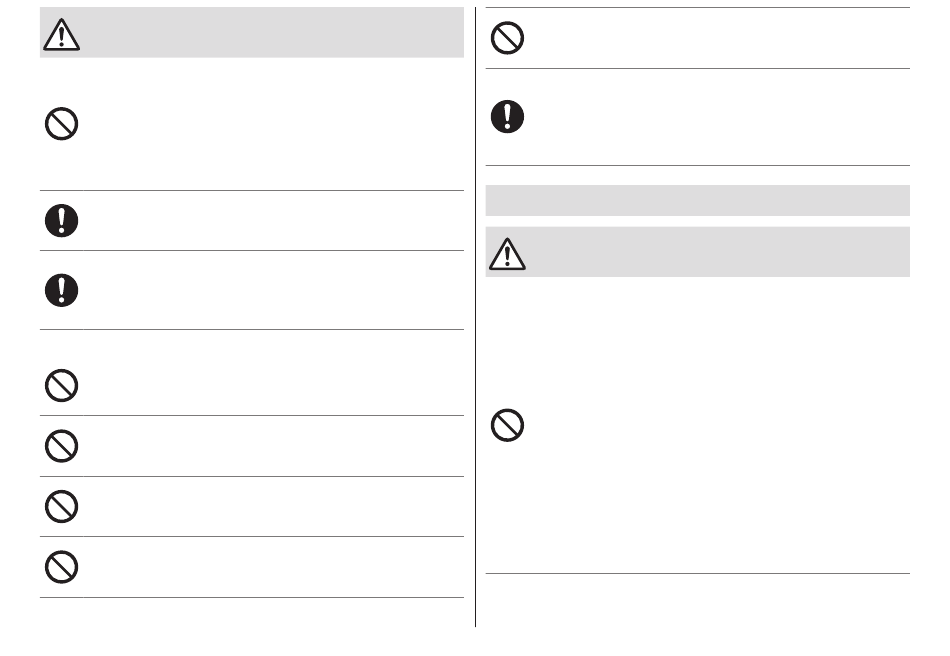Image resolution: width=950 pixels, height=656 pixels.
Task: Click the fourth prohibition icon in the left column
Action: tap(61, 506)
